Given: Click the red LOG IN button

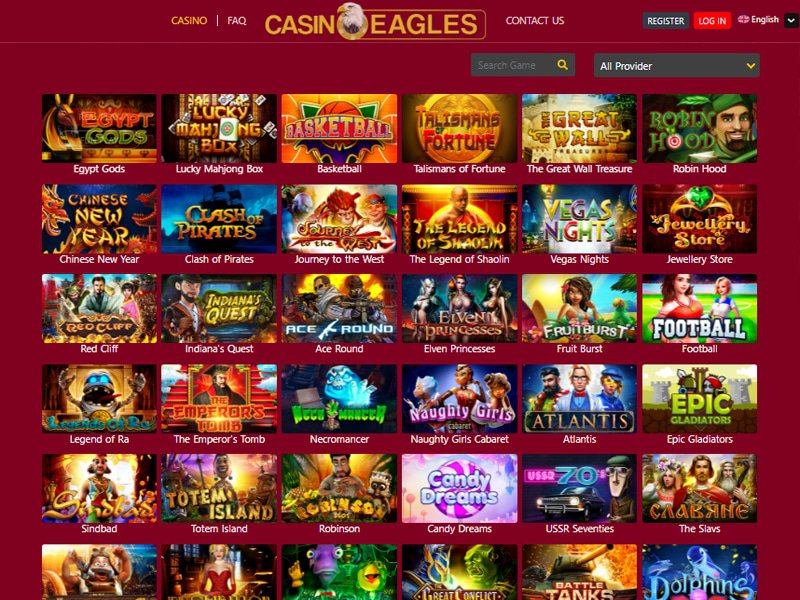Looking at the screenshot, I should point(712,21).
